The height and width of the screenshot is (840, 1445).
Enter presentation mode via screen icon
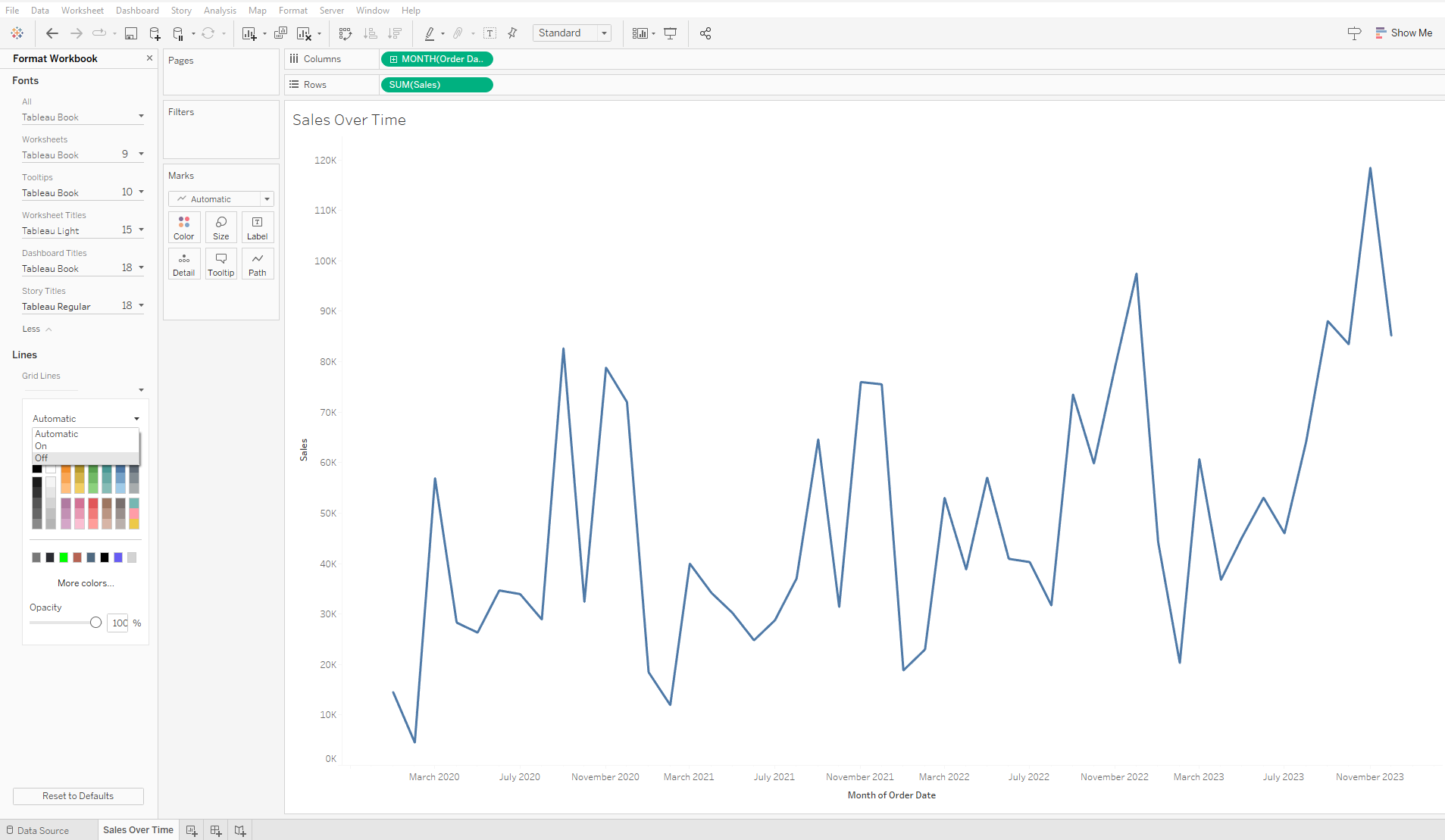point(671,33)
